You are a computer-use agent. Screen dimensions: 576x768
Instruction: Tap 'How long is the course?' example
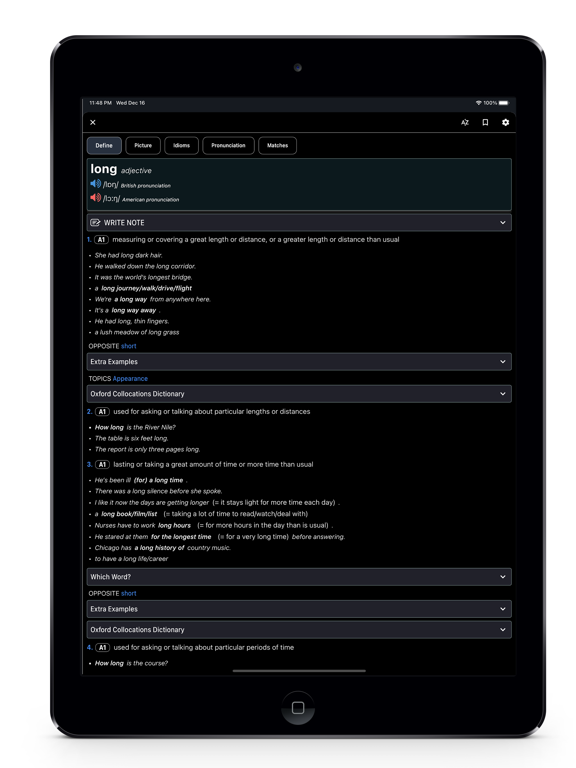click(x=131, y=663)
